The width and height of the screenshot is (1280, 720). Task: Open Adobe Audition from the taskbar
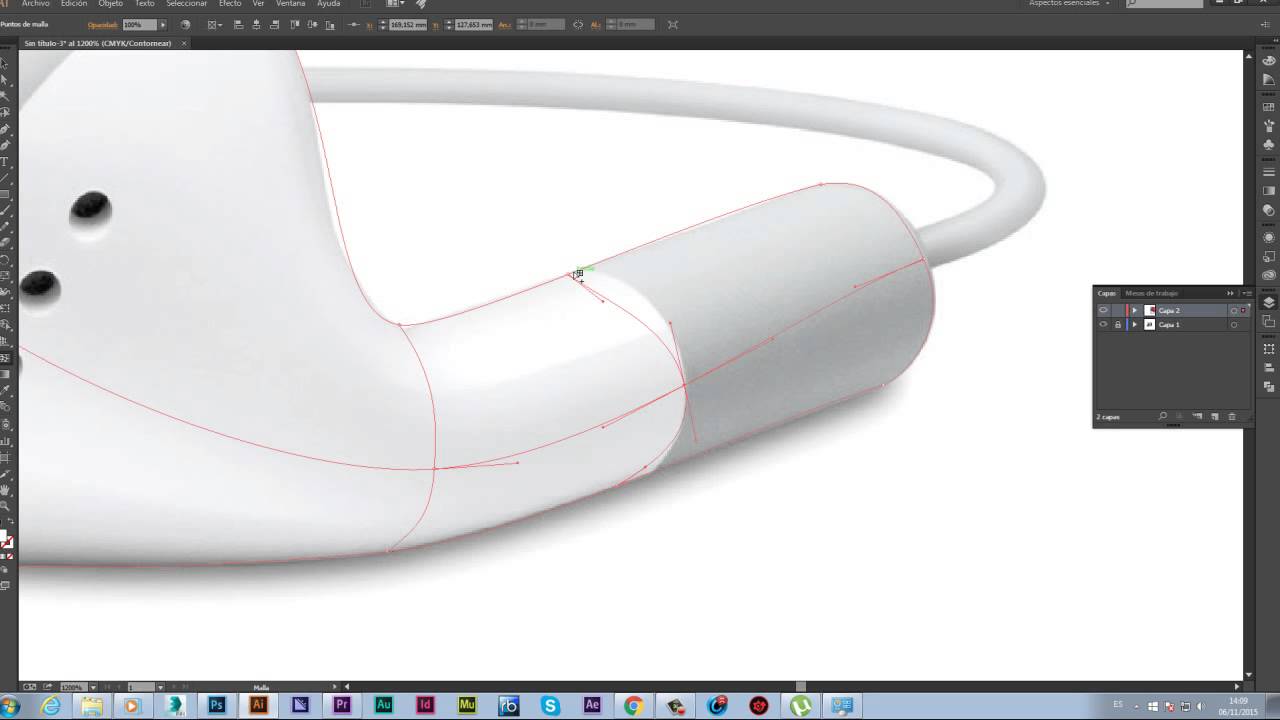click(383, 706)
